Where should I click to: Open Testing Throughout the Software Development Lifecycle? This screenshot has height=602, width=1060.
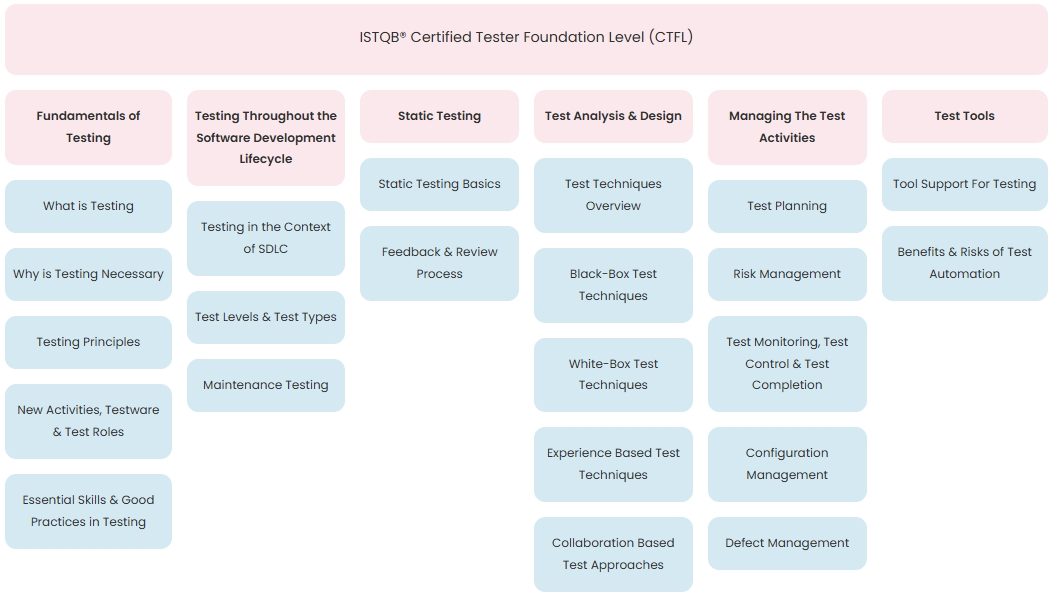point(266,138)
